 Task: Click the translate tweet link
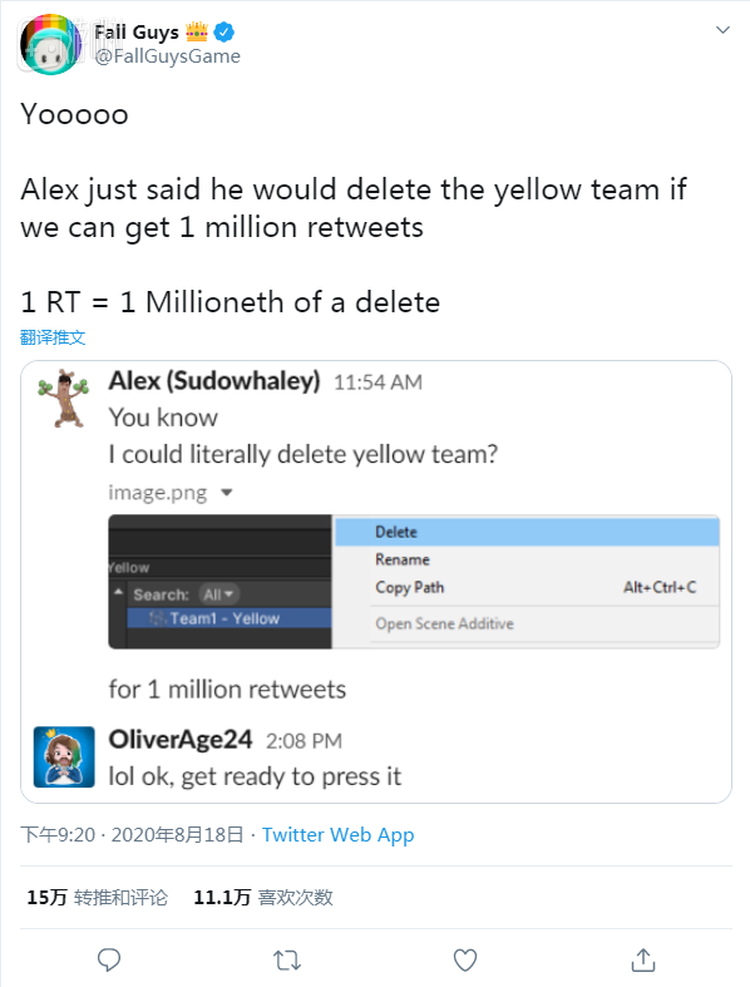tap(53, 337)
